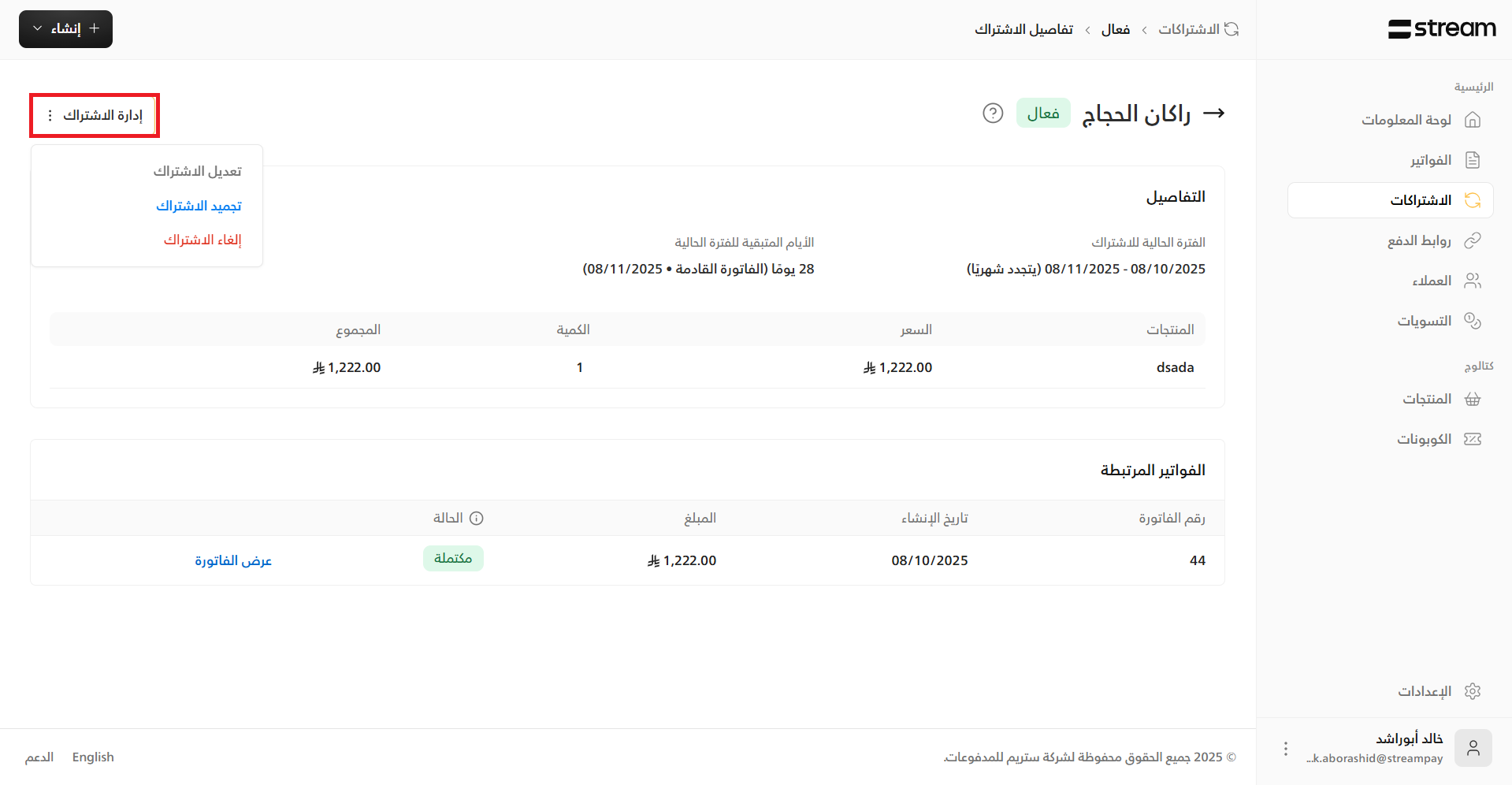
Task: Open user account three-dot menu
Action: 1285,749
